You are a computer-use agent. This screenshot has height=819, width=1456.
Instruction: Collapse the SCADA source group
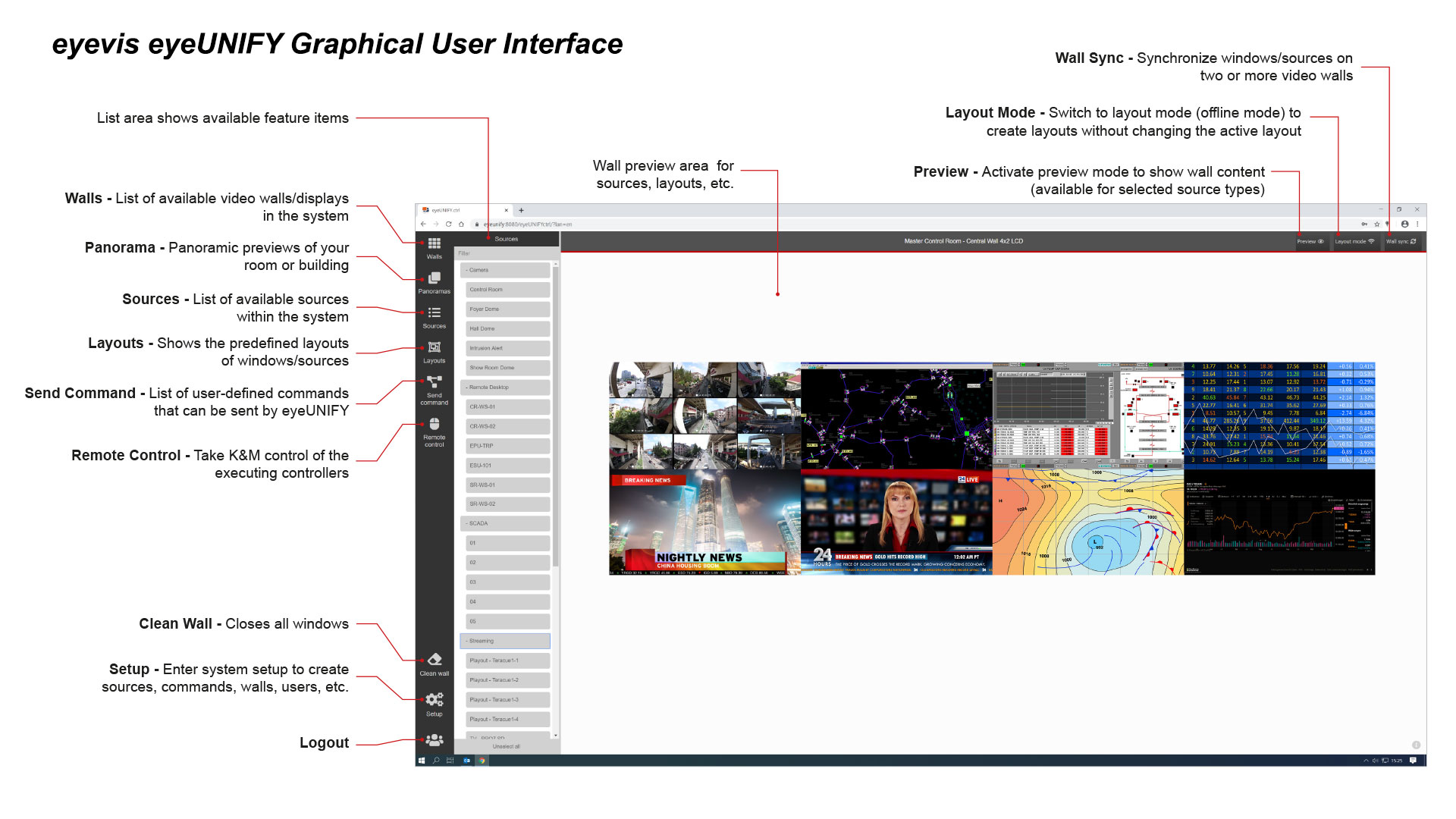point(504,524)
